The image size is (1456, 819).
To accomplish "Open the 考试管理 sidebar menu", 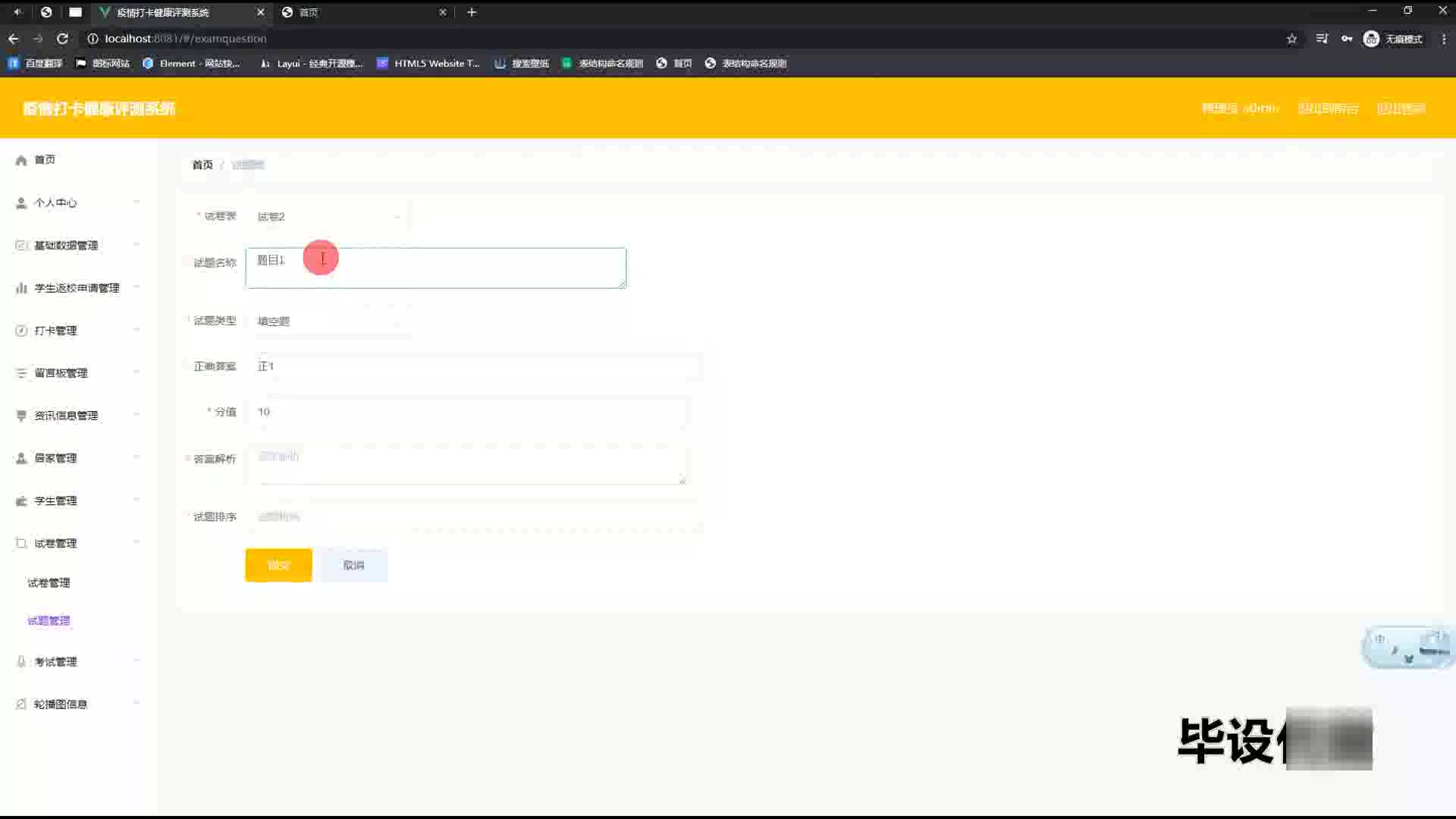I will click(x=55, y=662).
